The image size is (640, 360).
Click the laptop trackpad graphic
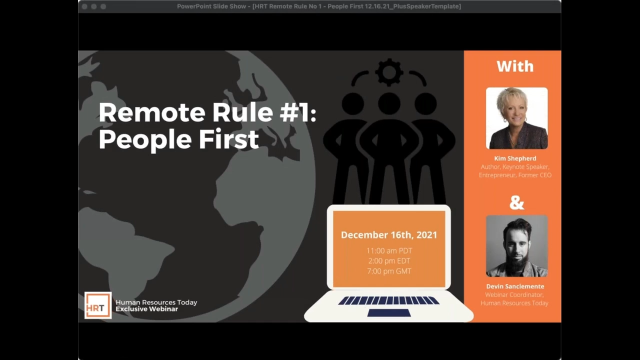click(389, 313)
